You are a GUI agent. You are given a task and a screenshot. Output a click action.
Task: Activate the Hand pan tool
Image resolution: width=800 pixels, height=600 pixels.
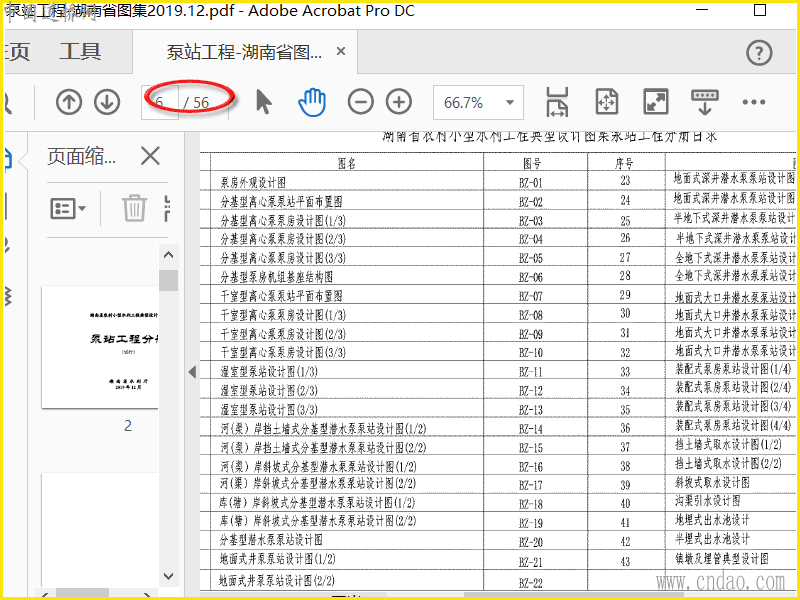point(312,102)
